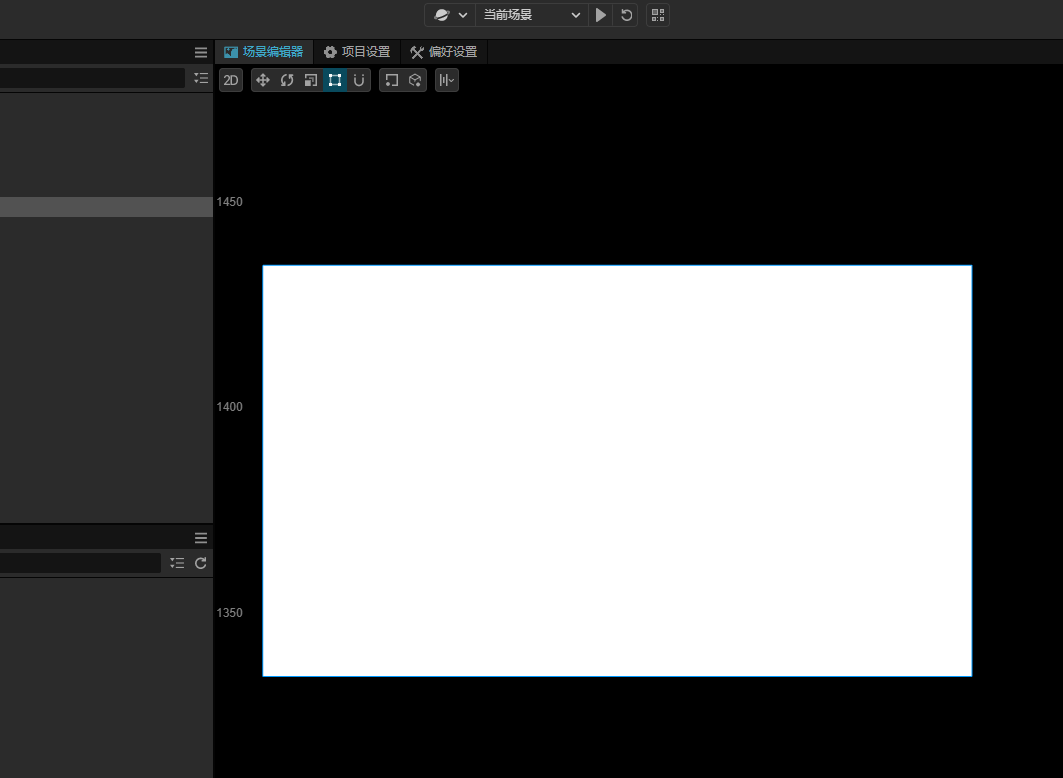Toggle 2D view mode button

230,80
